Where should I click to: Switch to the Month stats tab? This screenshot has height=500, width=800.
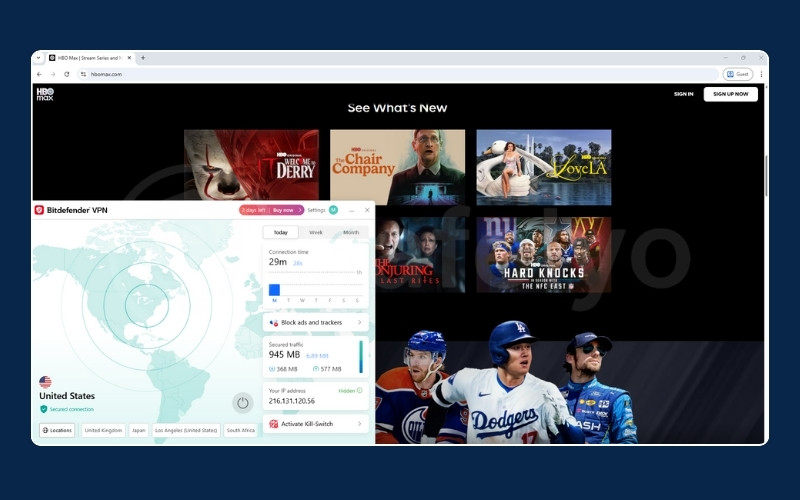(351, 233)
